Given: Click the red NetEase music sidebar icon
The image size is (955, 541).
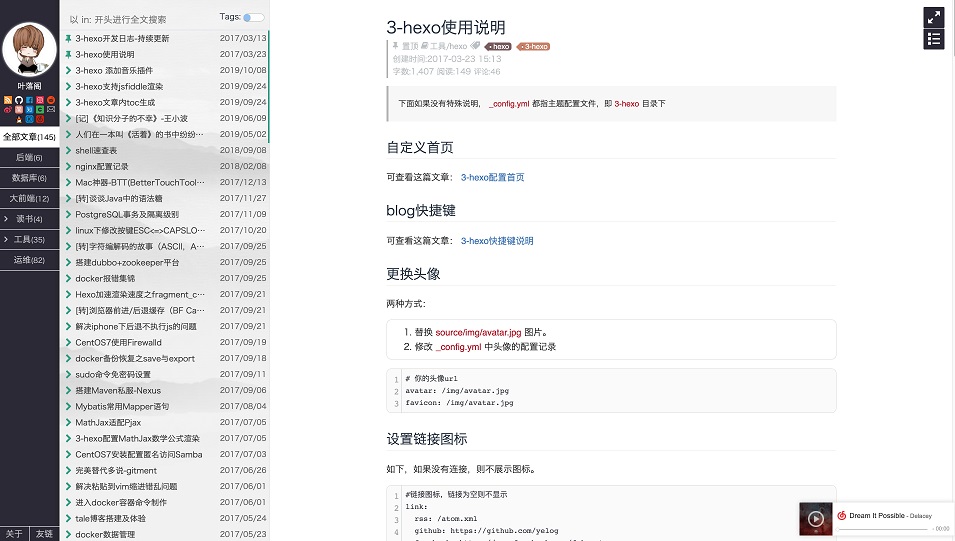Looking at the screenshot, I should click(40, 119).
